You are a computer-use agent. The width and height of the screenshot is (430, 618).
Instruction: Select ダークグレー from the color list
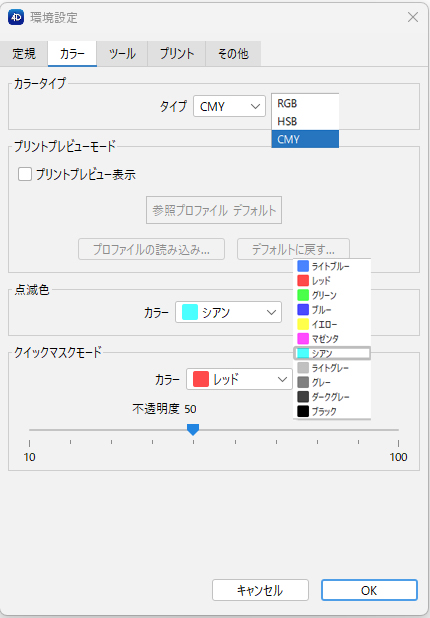[x=332, y=397]
